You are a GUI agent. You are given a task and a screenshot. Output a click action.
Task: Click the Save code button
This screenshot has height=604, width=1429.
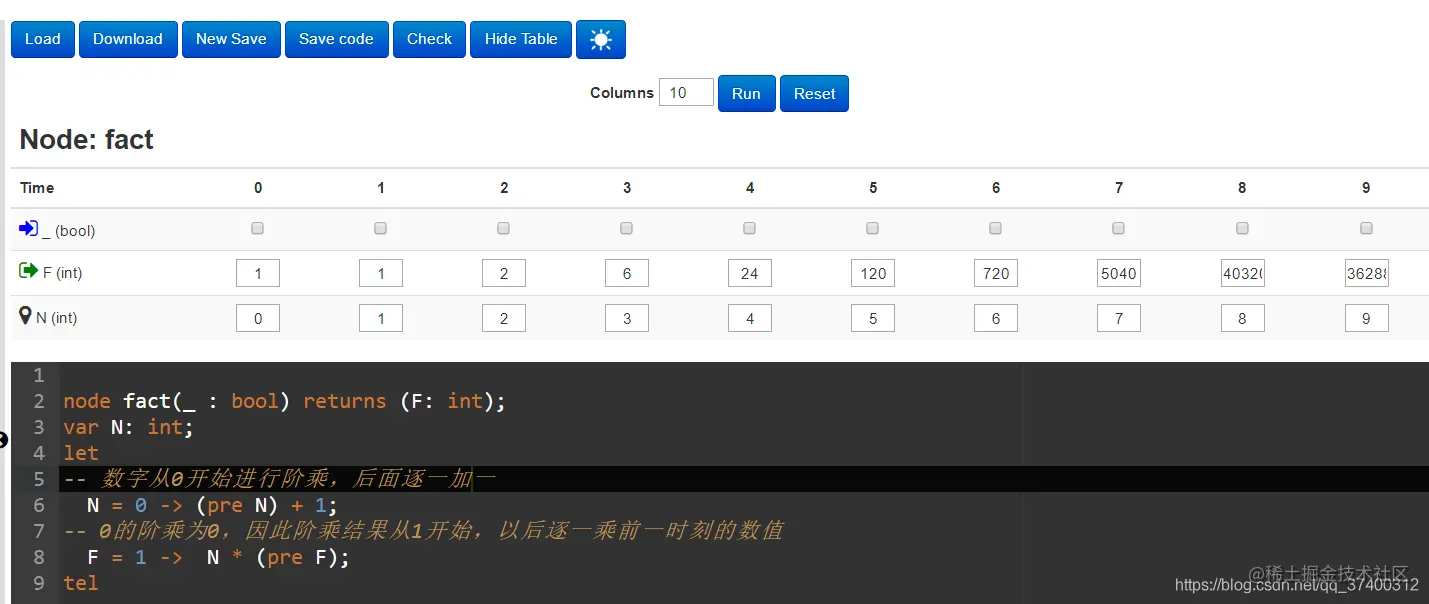point(336,39)
